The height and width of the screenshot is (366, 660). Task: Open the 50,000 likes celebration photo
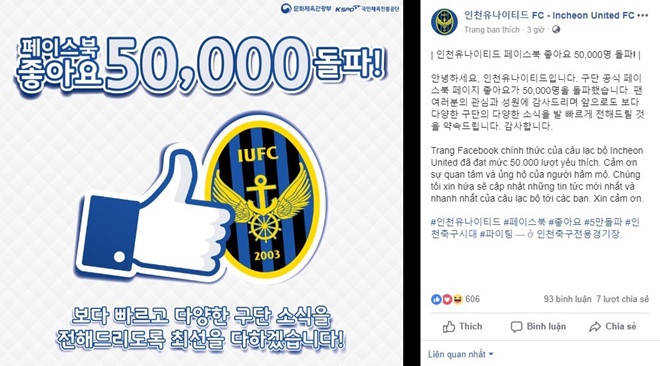click(201, 183)
